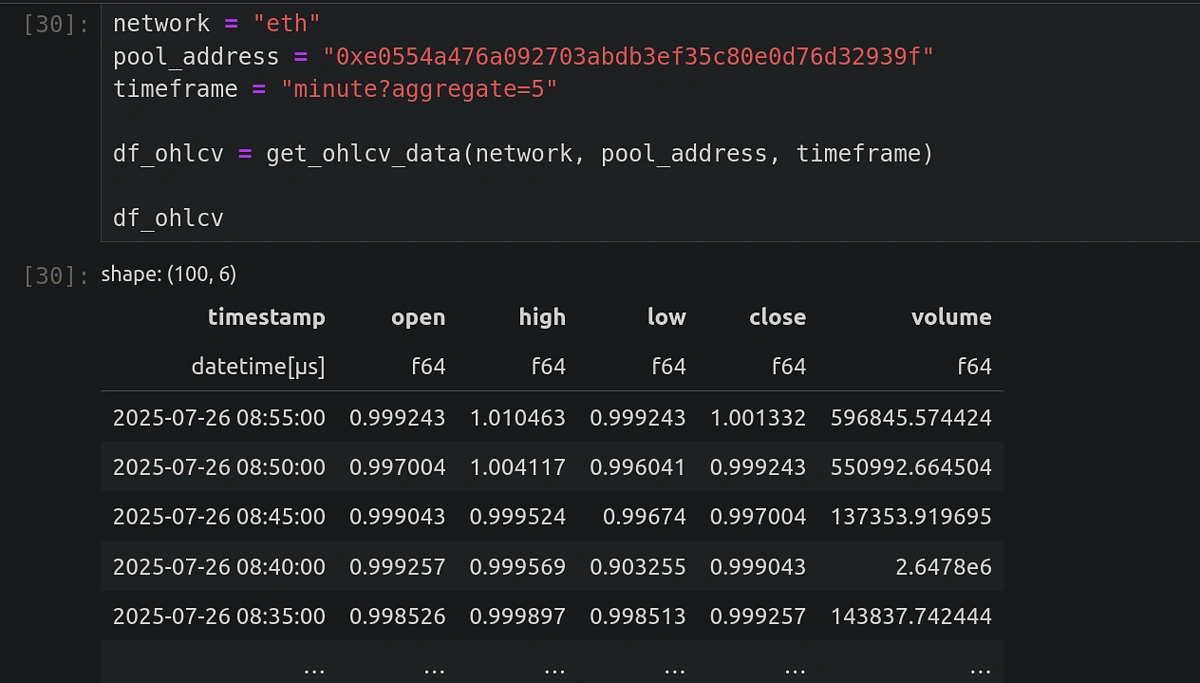Click the close column header
1200x683 pixels.
tap(778, 317)
